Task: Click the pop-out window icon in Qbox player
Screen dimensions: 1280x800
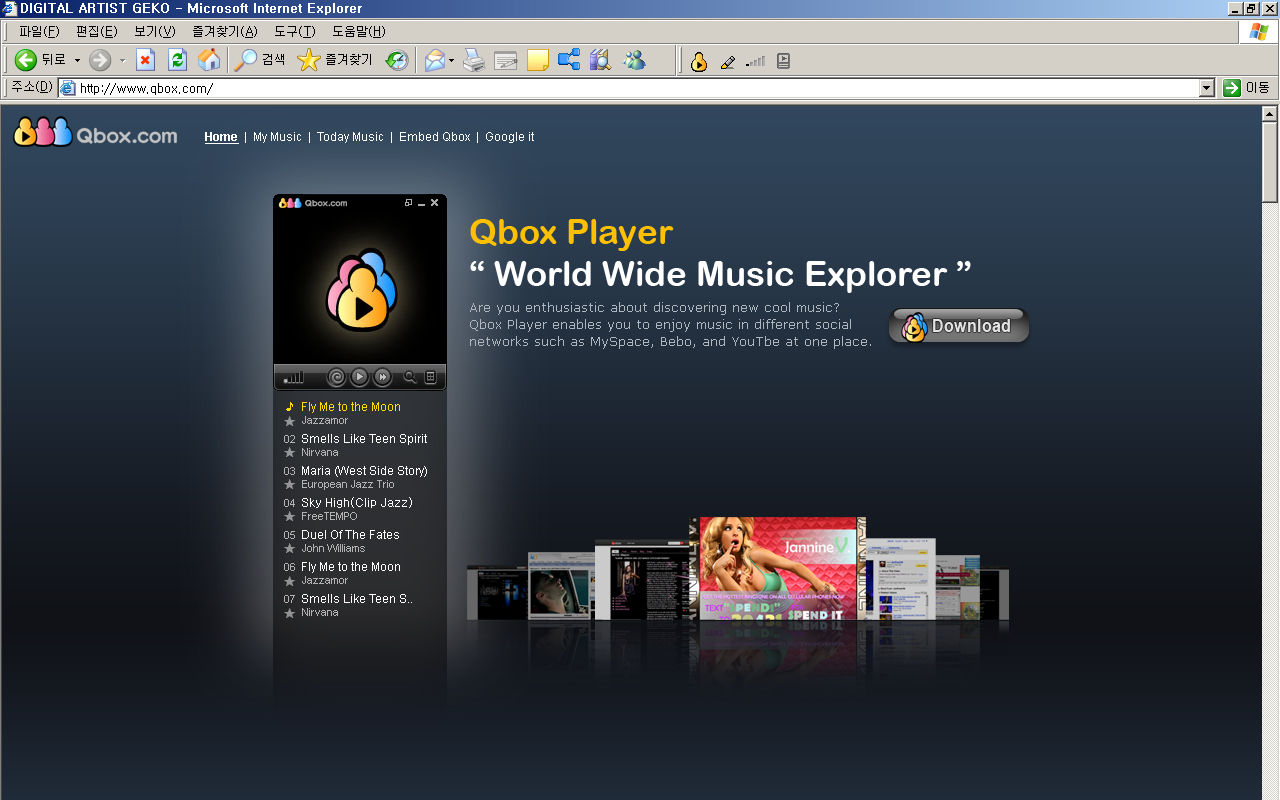Action: pyautogui.click(x=408, y=203)
